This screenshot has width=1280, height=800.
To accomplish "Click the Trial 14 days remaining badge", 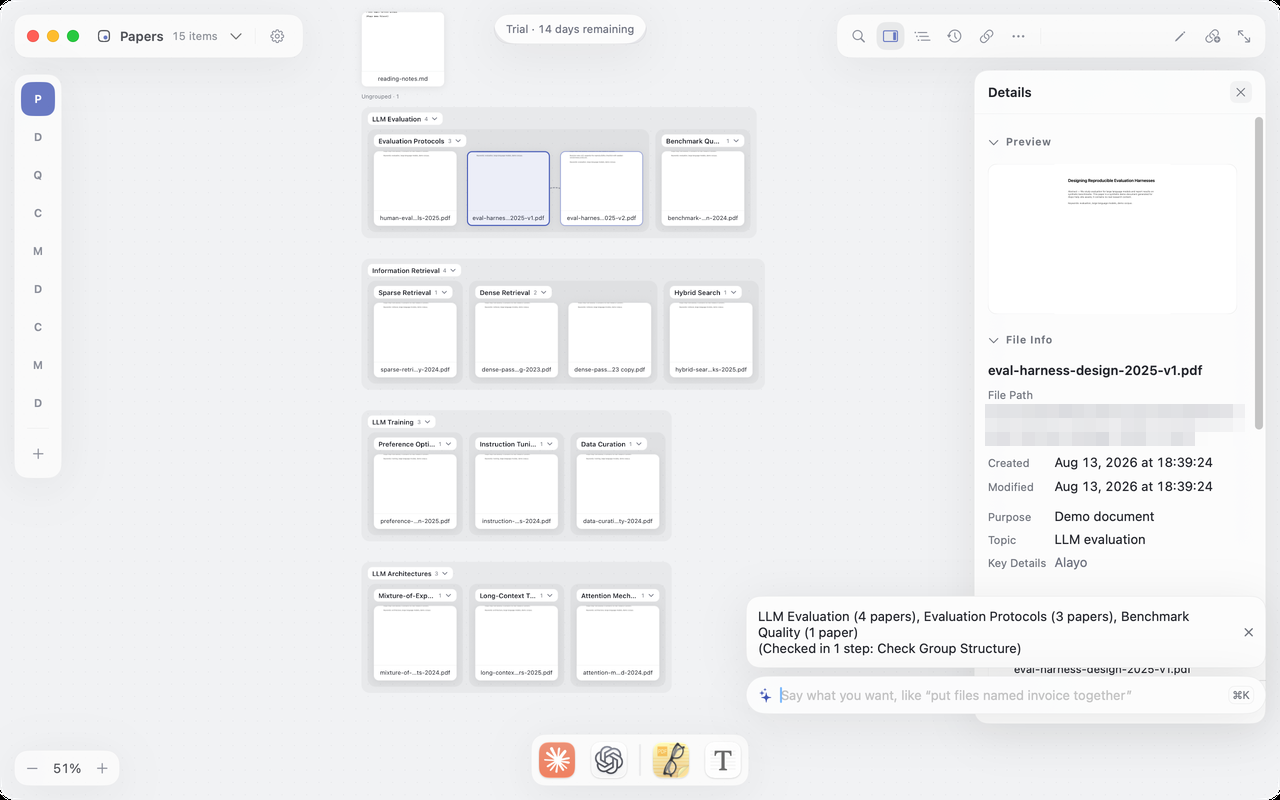I will [570, 29].
